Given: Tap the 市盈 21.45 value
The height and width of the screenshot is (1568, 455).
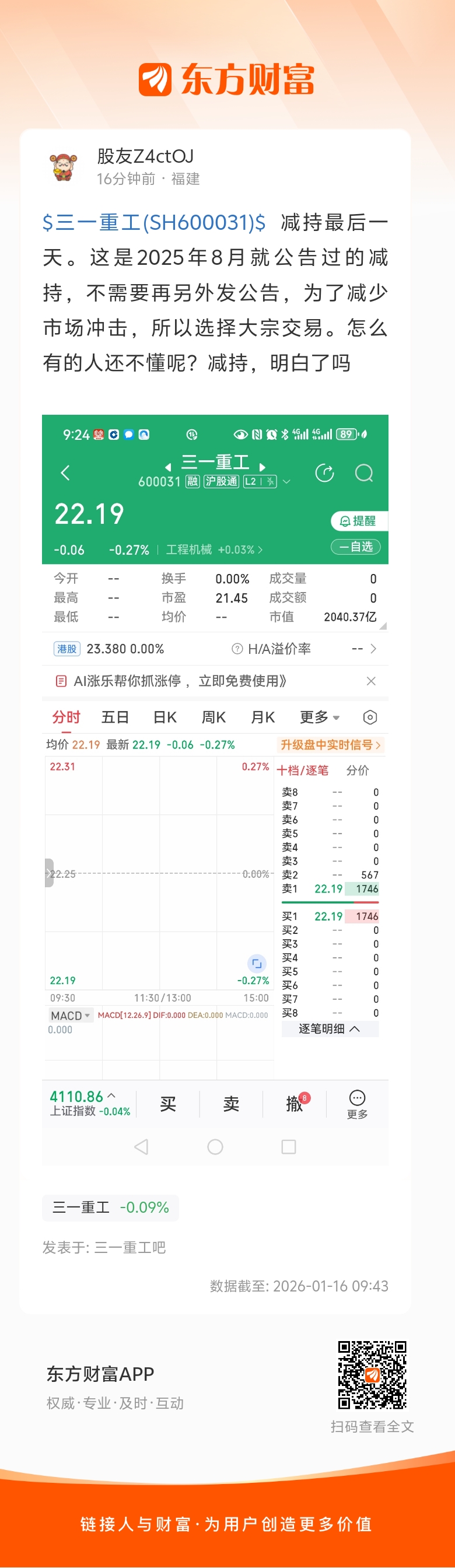Looking at the screenshot, I should pos(232,598).
